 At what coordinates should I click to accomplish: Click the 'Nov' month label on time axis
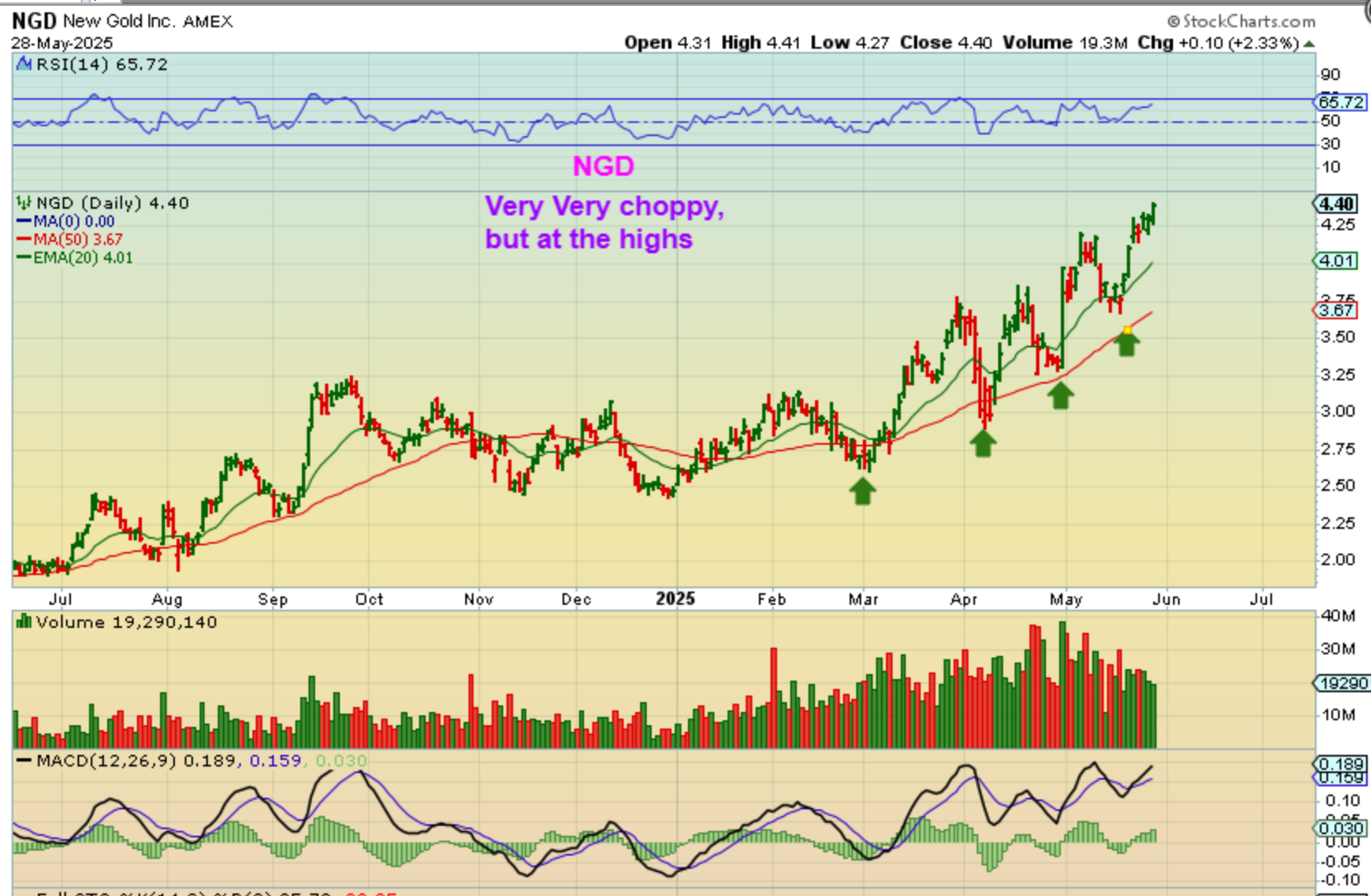[478, 599]
